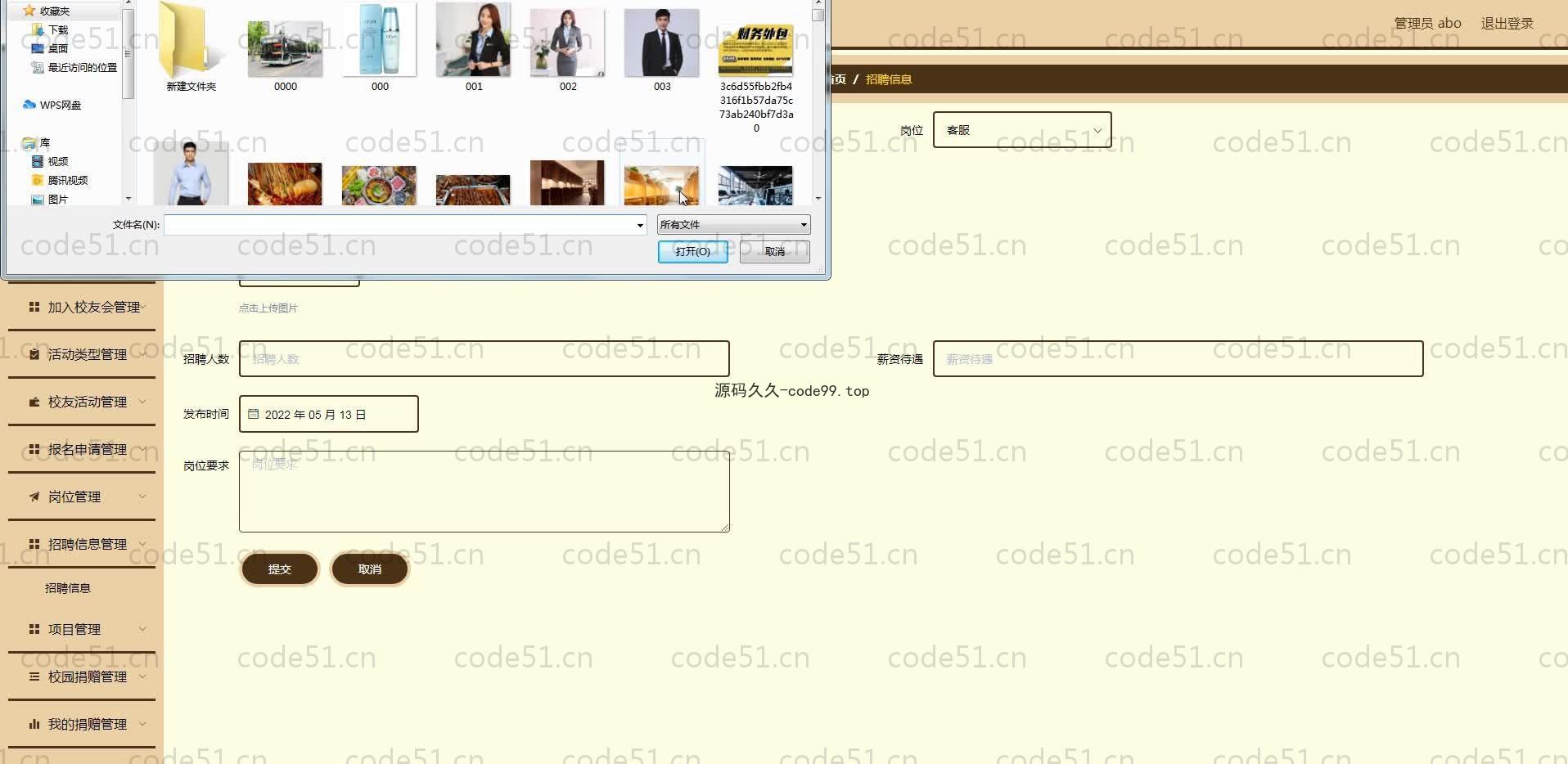Open the 岗位 dropdown showing 客服
The image size is (1568, 764).
[1022, 130]
